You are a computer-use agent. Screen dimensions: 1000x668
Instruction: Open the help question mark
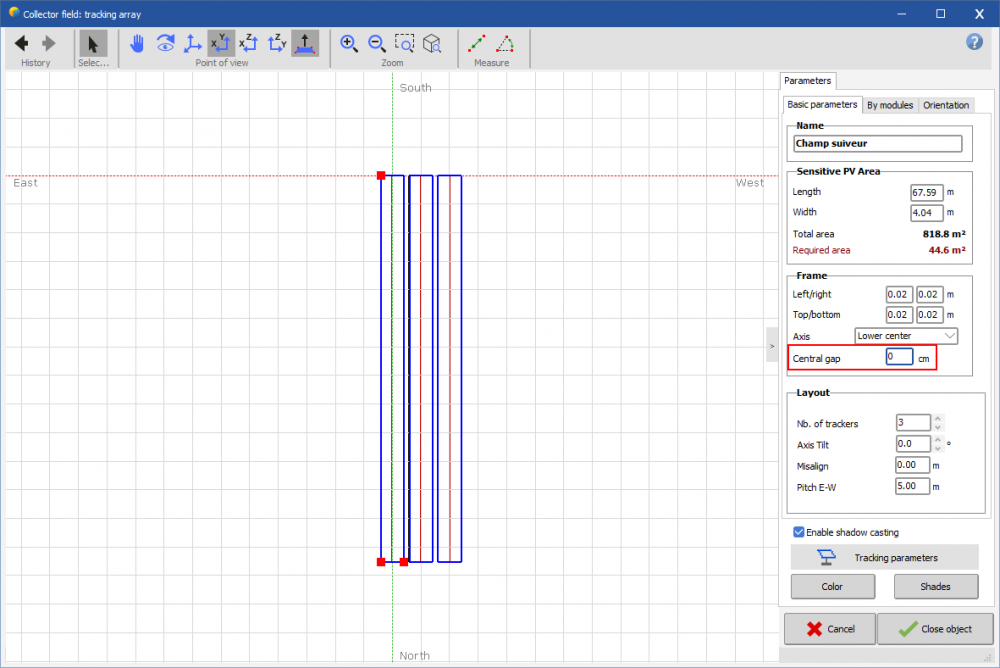pos(975,41)
